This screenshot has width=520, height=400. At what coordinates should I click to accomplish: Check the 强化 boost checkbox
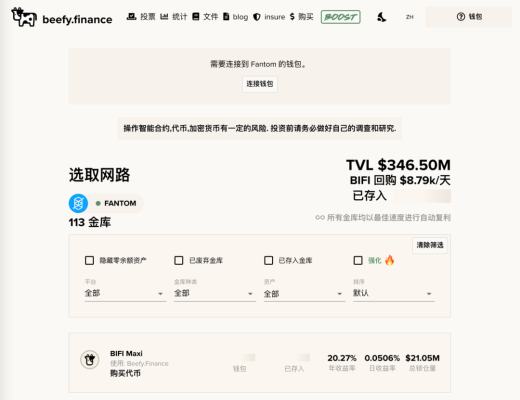point(358,260)
